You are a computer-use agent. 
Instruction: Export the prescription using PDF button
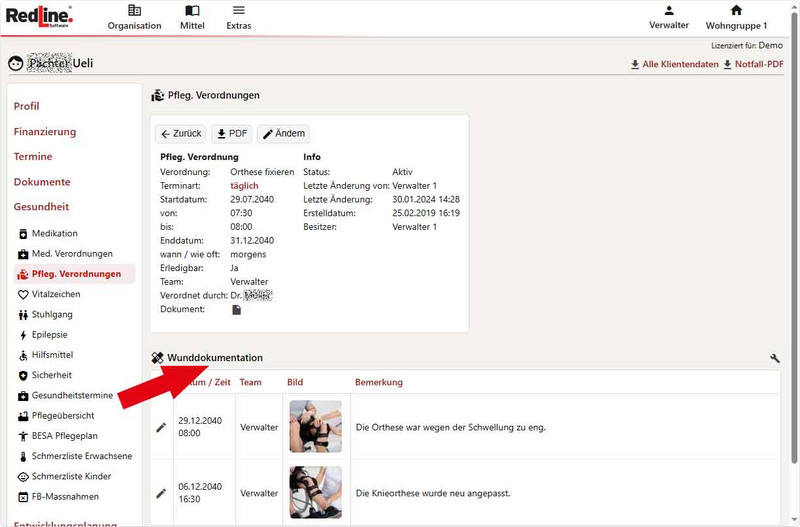[232, 134]
